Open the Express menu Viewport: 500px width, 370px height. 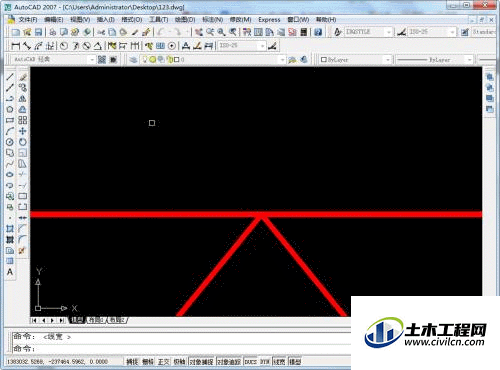(x=269, y=20)
